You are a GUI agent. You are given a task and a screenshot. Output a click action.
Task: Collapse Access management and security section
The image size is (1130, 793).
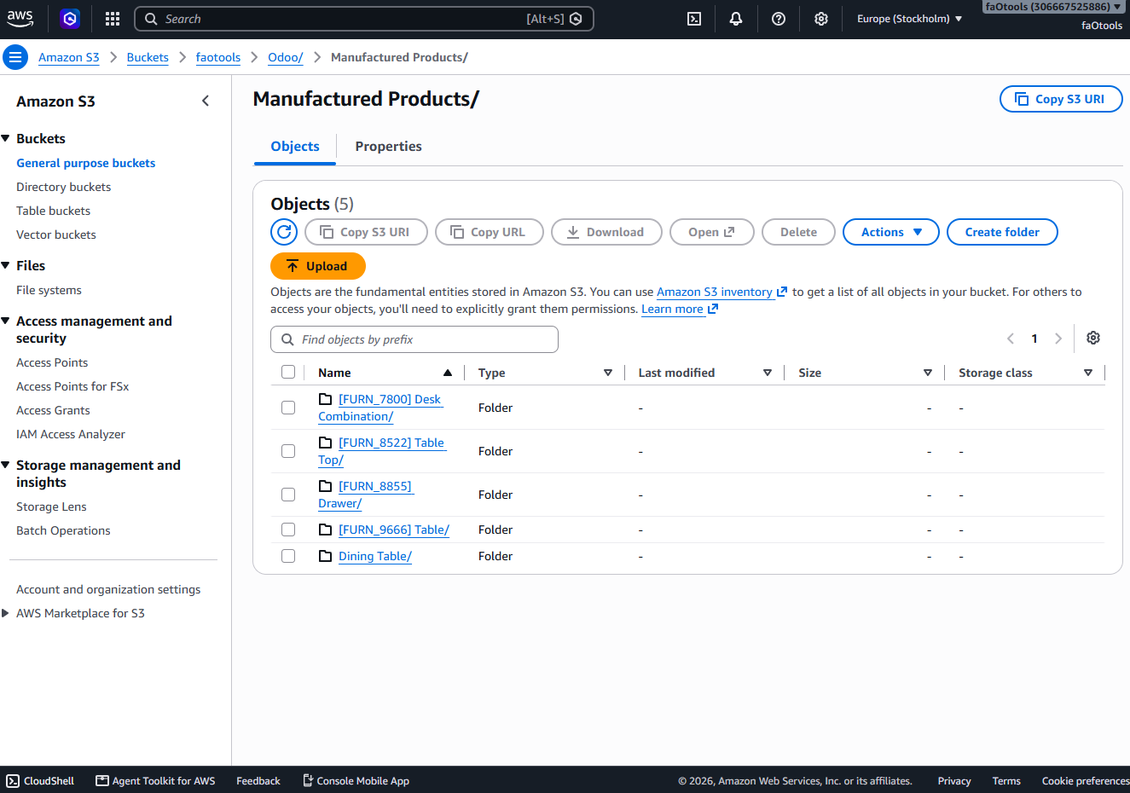6,321
